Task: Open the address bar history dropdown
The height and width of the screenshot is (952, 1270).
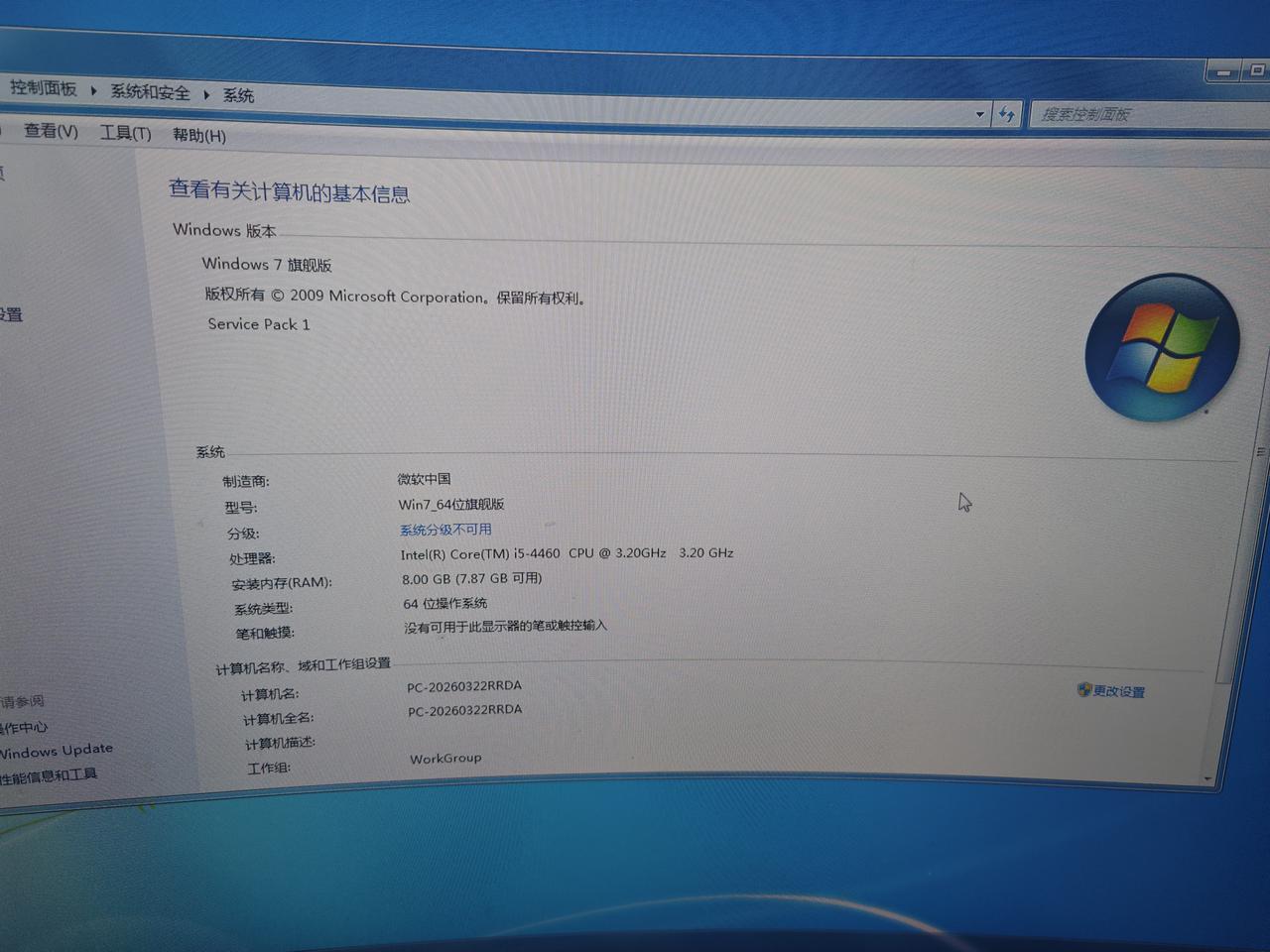Action: click(980, 114)
